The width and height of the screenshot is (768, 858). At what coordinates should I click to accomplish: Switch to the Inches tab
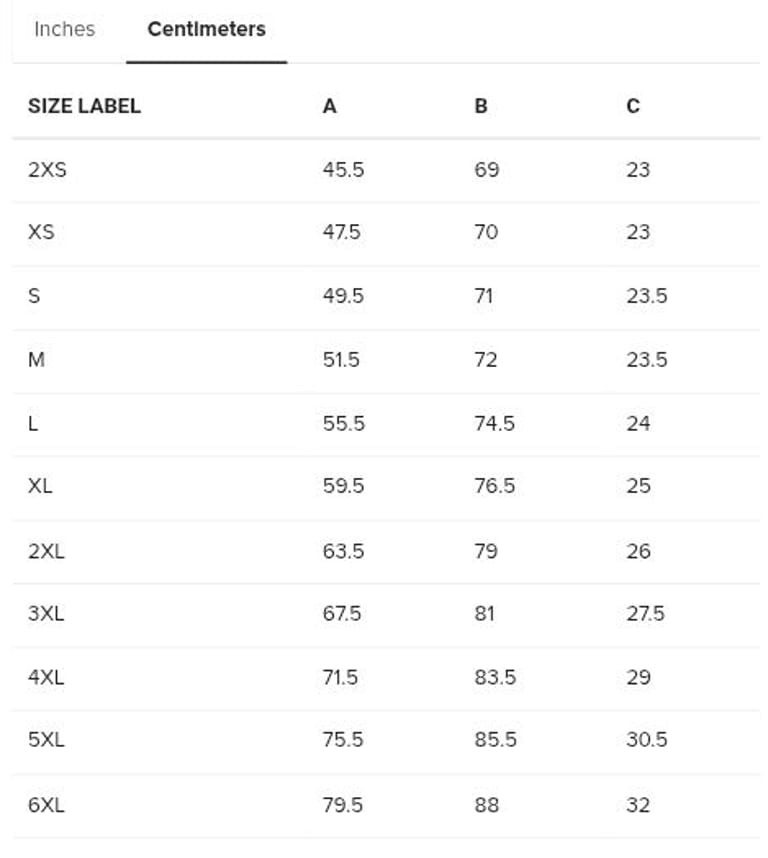[x=64, y=29]
